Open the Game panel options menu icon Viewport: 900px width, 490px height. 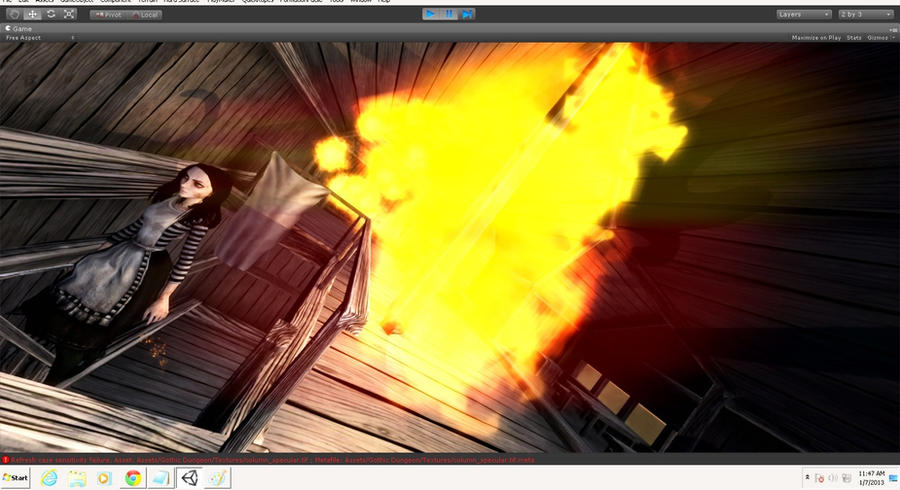point(893,29)
